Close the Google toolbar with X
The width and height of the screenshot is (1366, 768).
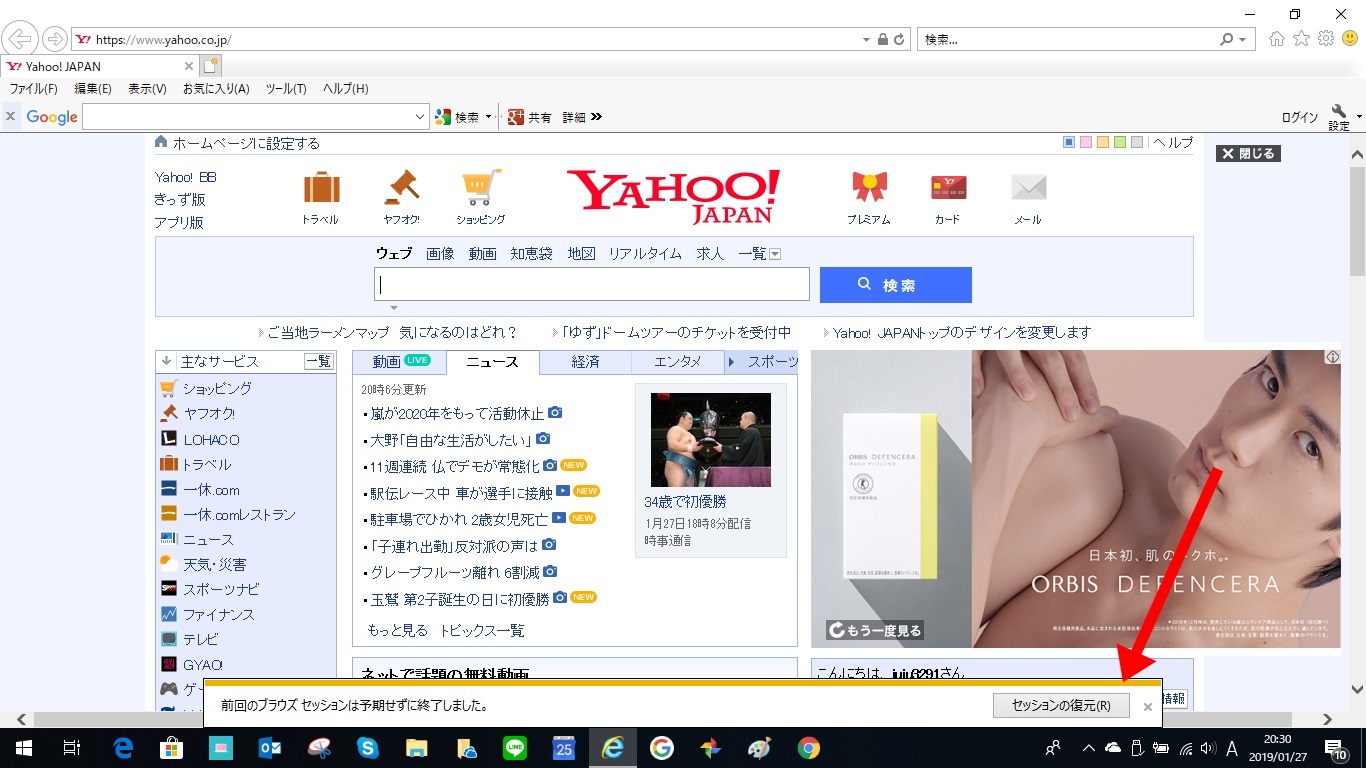10,117
